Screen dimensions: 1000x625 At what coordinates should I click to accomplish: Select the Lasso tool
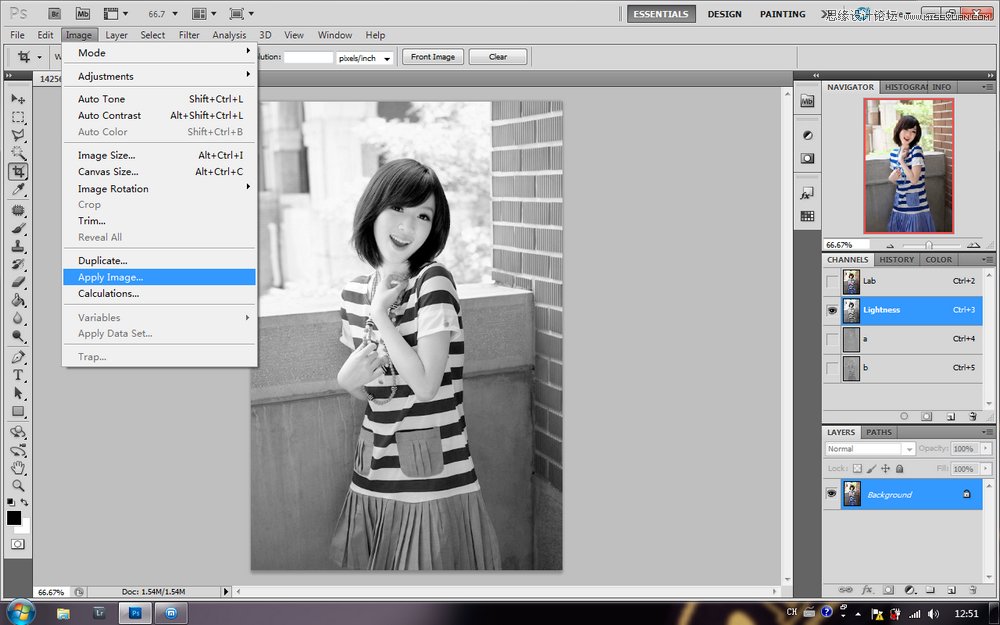[x=18, y=135]
